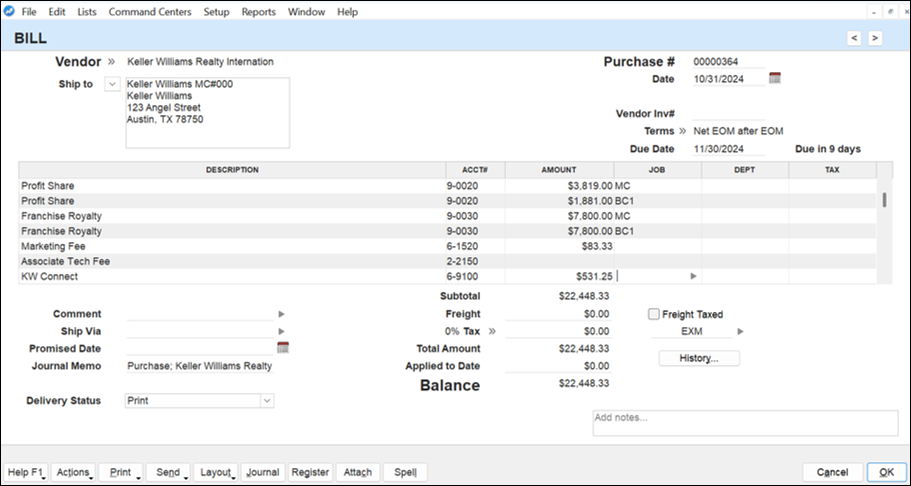This screenshot has height=486, width=911.
Task: Click account 6-1520 cell
Action: point(475,246)
